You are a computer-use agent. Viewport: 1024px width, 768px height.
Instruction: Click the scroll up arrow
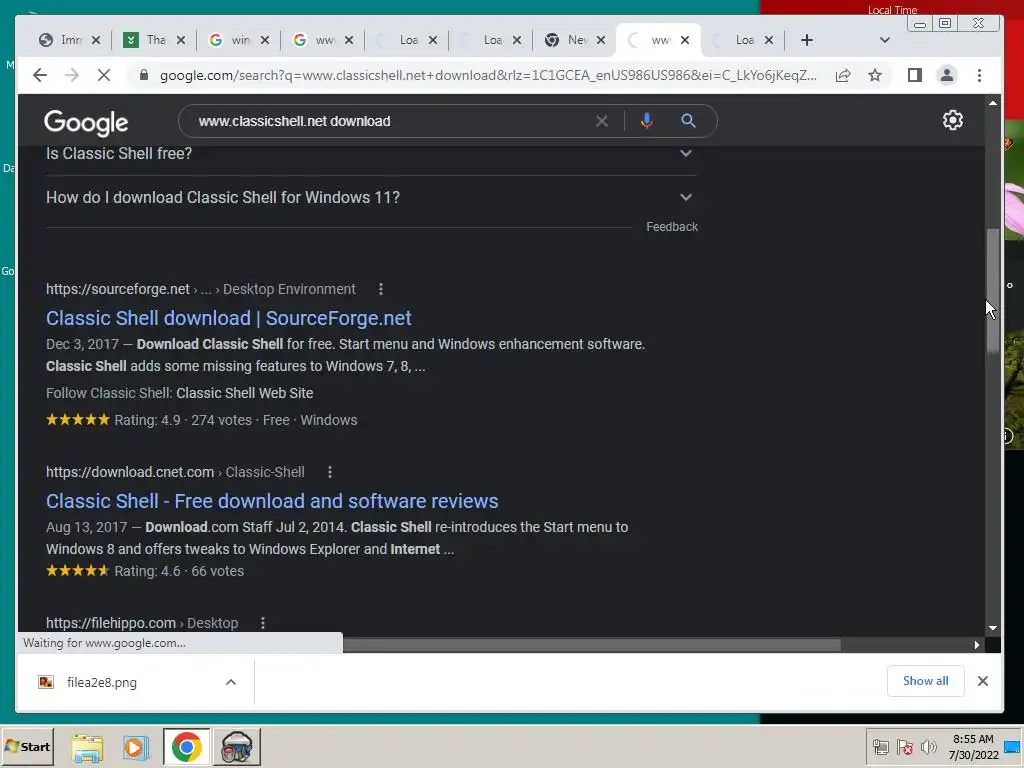[993, 103]
